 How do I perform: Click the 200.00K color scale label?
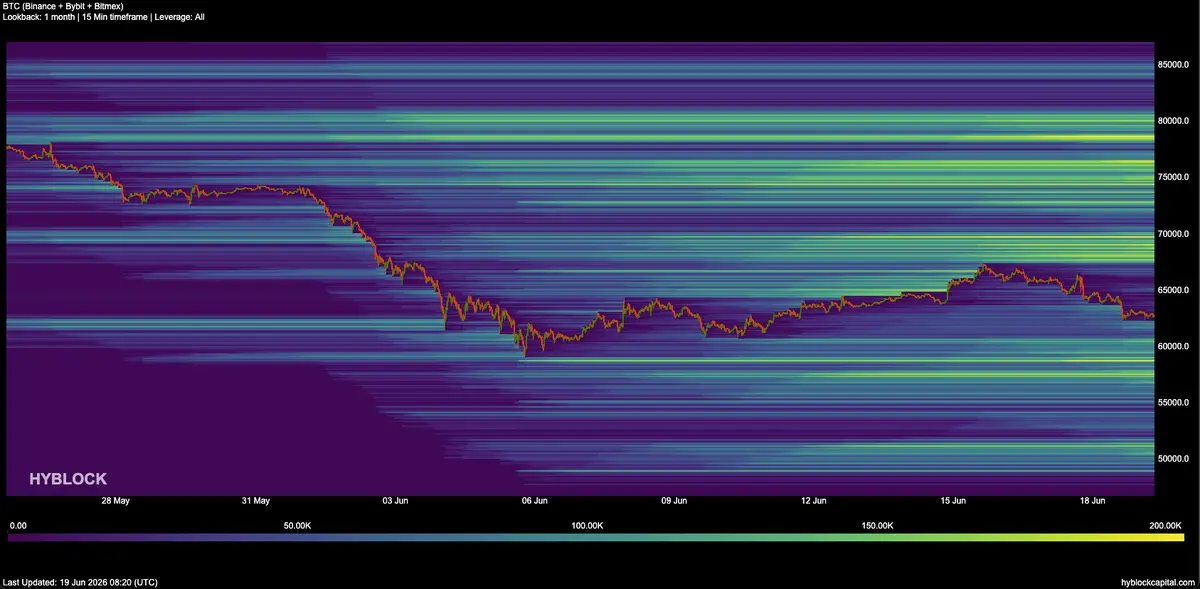click(x=1165, y=525)
